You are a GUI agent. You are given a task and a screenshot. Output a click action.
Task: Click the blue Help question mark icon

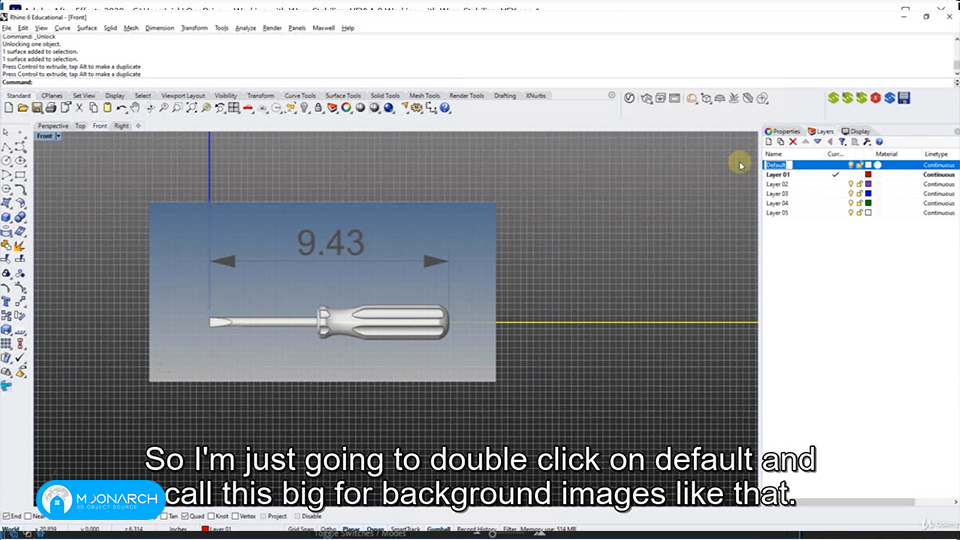pos(445,108)
